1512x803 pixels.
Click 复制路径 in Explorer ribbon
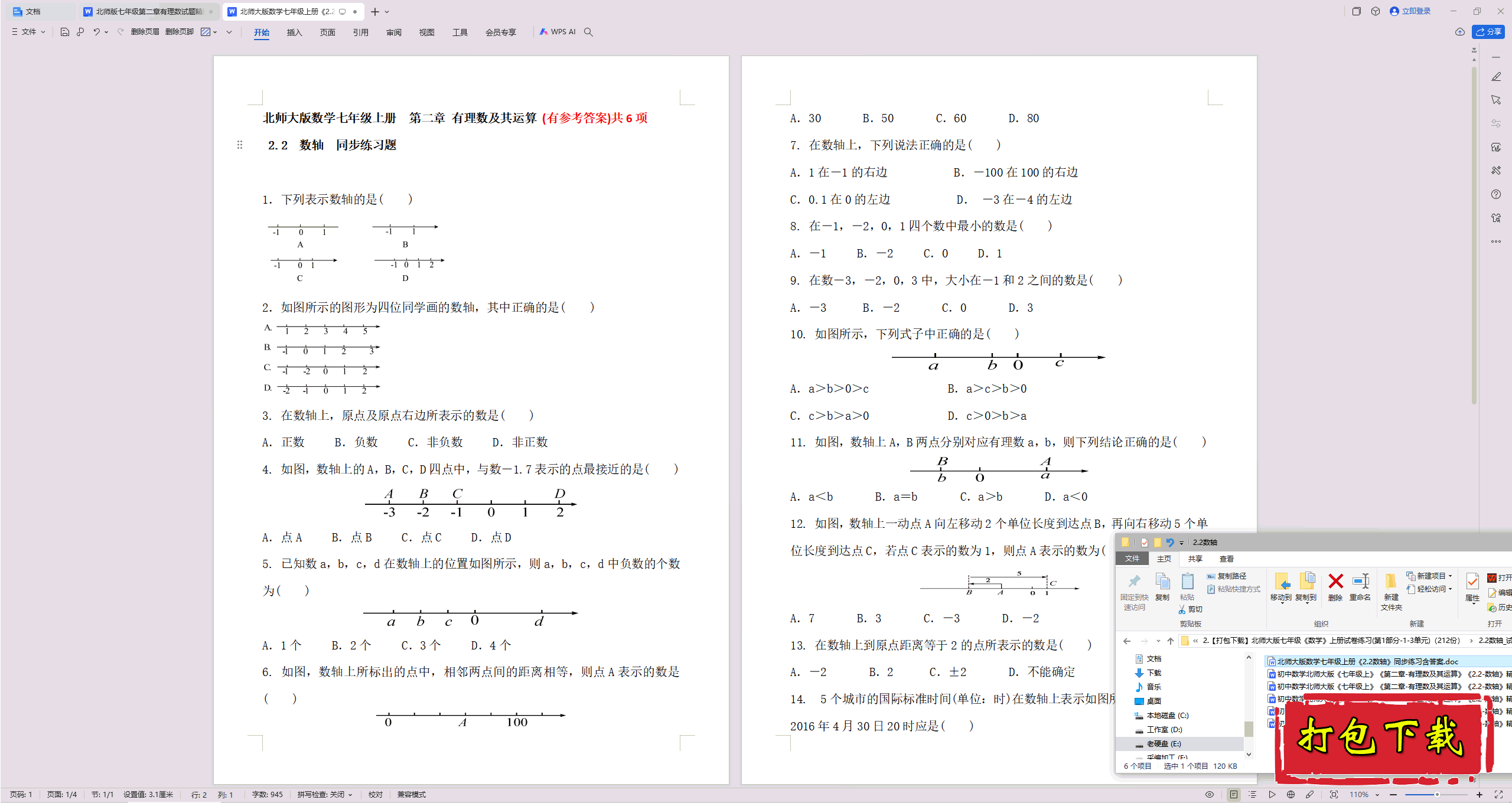(1227, 576)
